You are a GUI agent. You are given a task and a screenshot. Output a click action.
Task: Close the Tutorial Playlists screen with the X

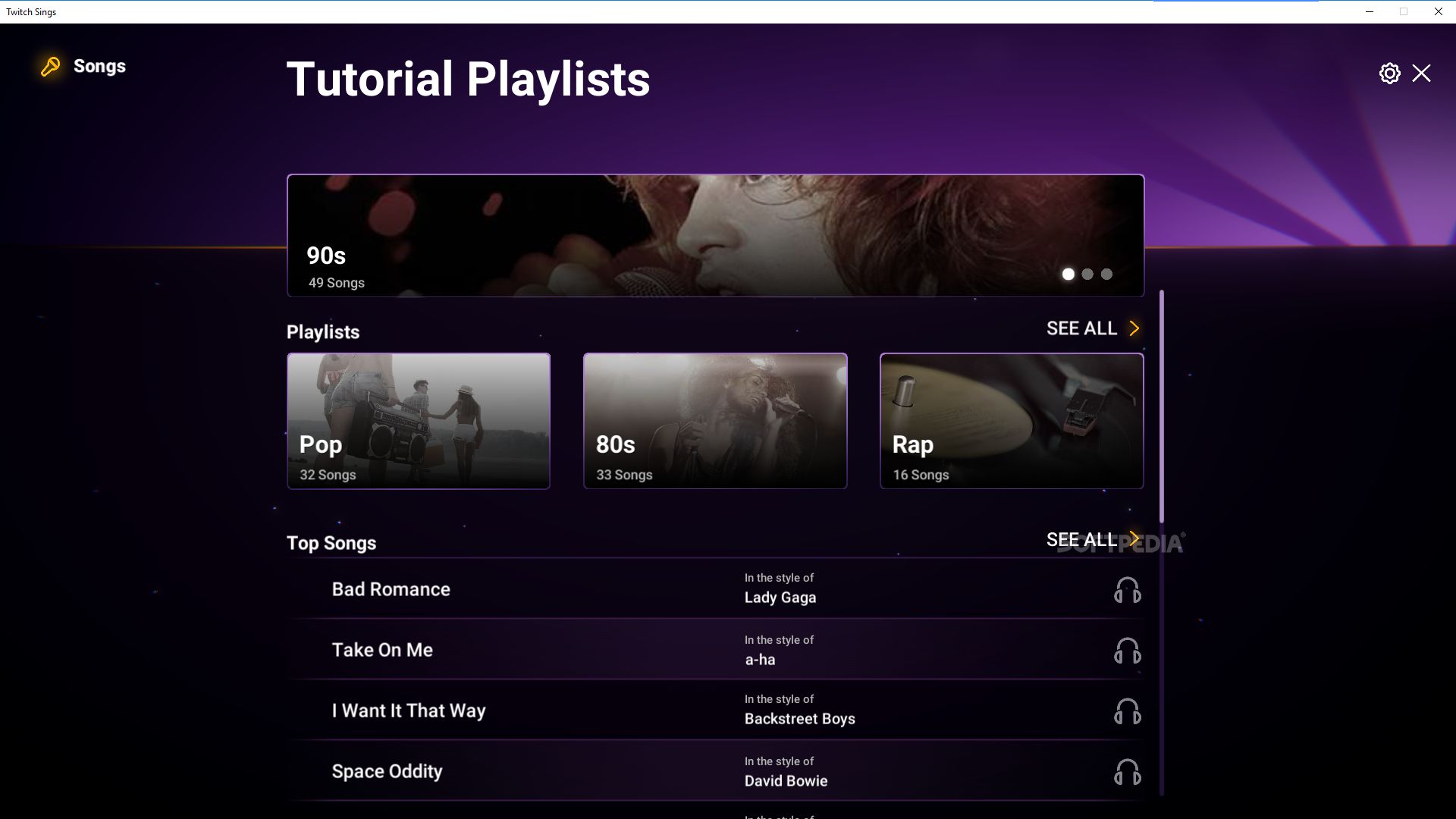click(x=1422, y=73)
